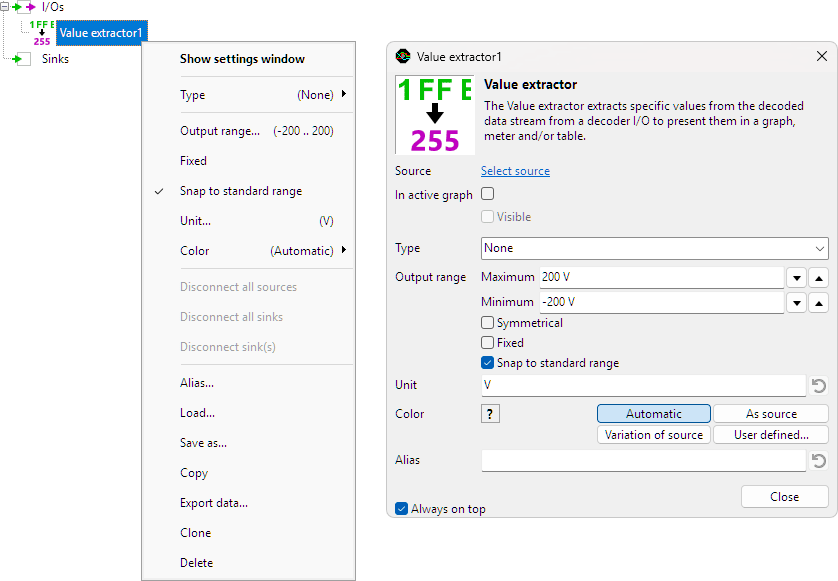This screenshot has height=581, width=838.
Task: Toggle Fixed in the context menu
Action: coord(248,161)
